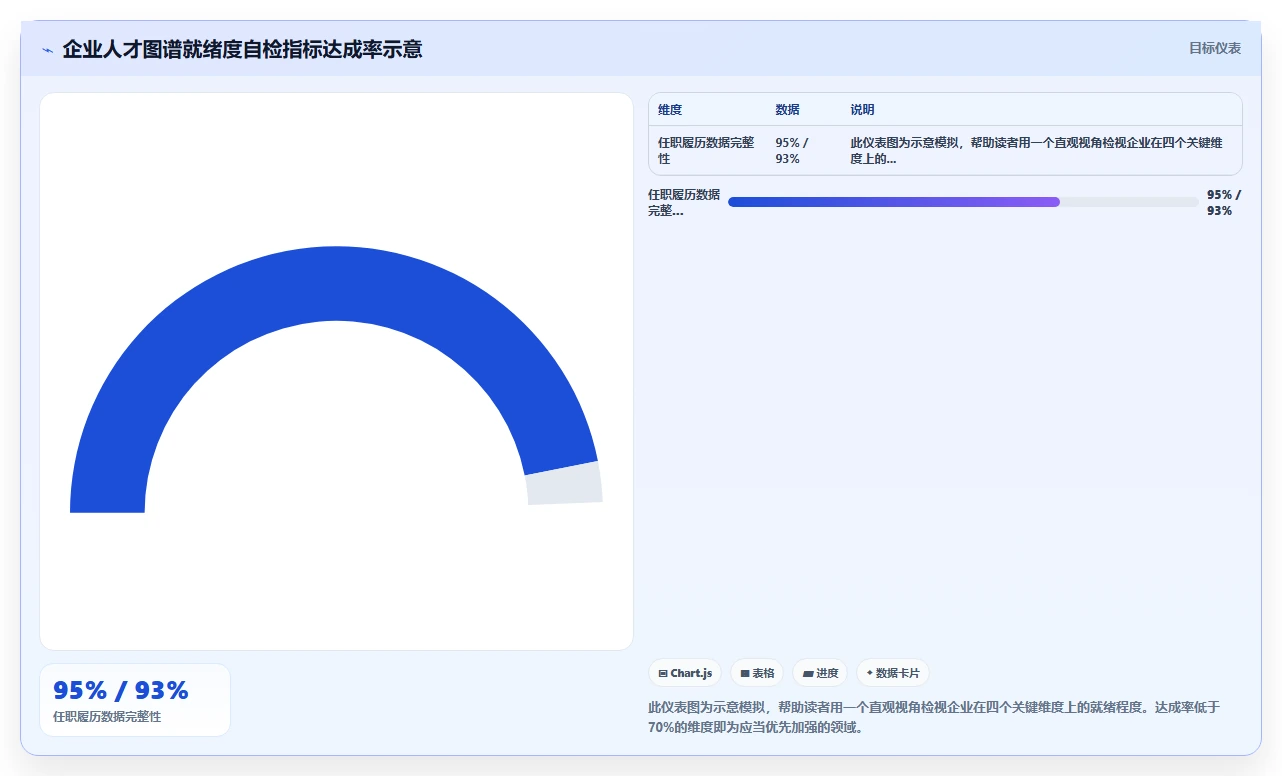Select the 进度 tag chip
Viewport: 1282px width, 776px height.
click(x=820, y=673)
